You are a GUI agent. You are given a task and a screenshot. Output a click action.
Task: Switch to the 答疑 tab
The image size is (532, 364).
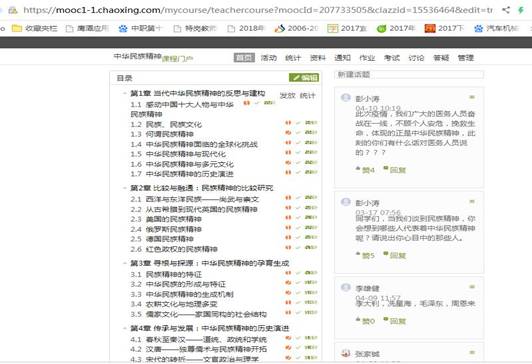441,58
